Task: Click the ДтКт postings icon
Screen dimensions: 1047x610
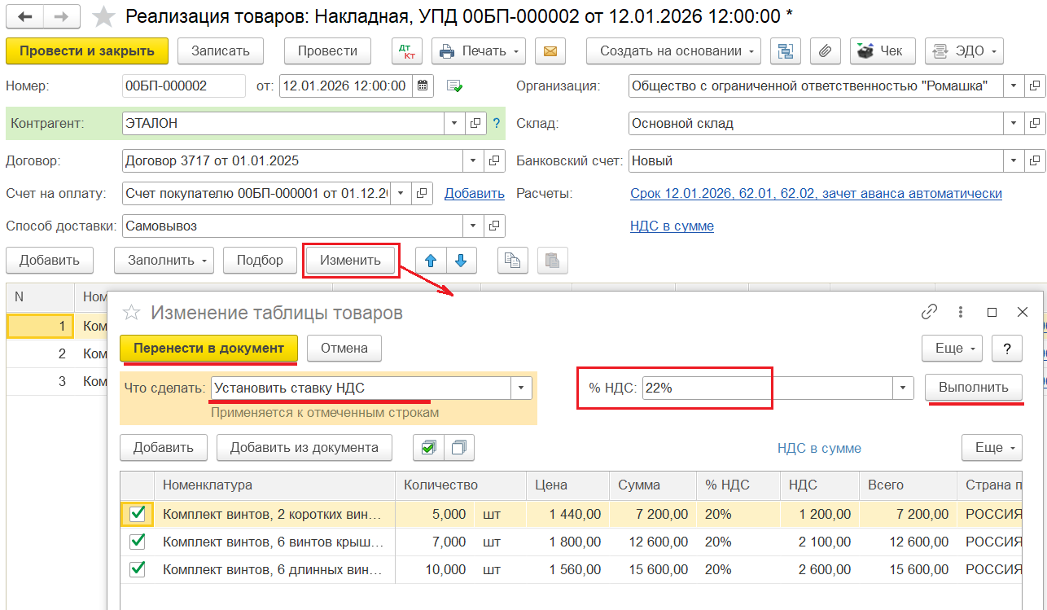Action: [x=407, y=51]
